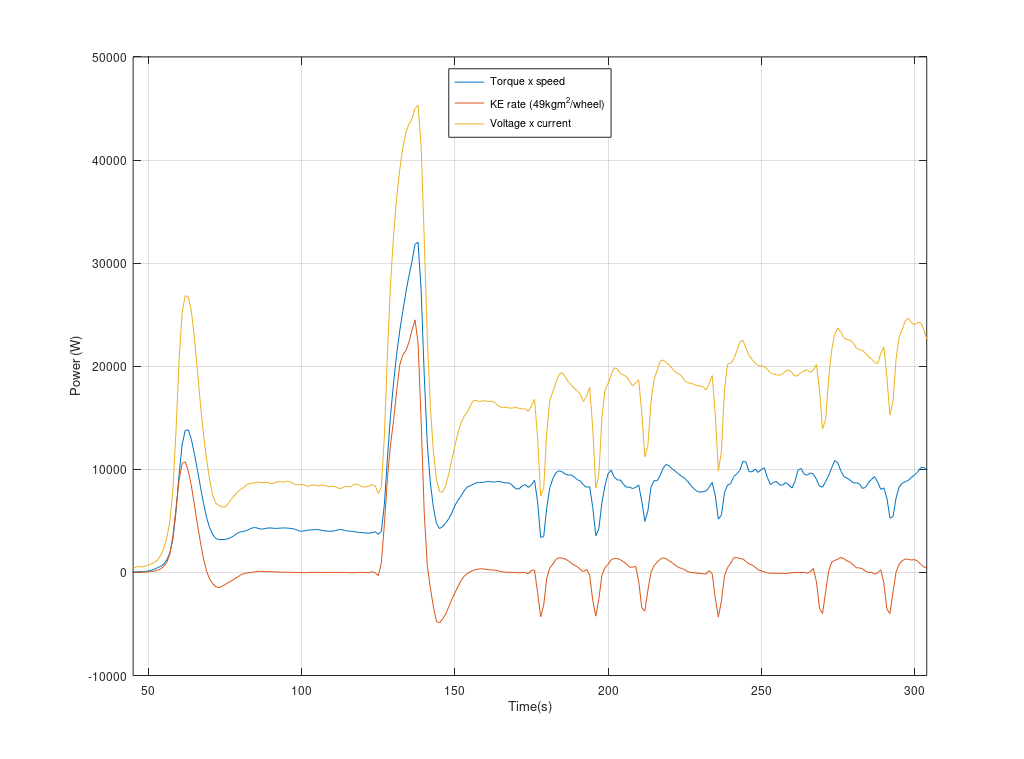Click the 40000 y-axis tick label
Screen dimensions: 1024x759
tap(109, 161)
